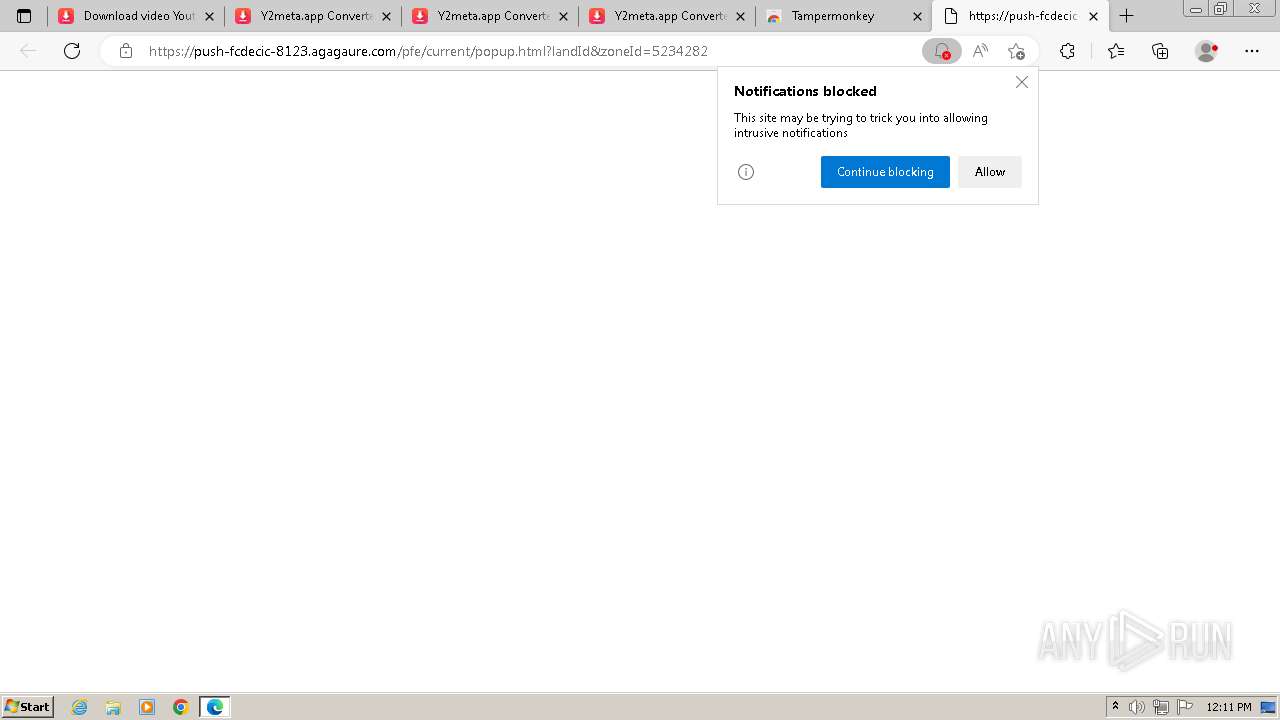The image size is (1280, 720).
Task: Minimize the Edge browser window
Action: [x=1196, y=9]
